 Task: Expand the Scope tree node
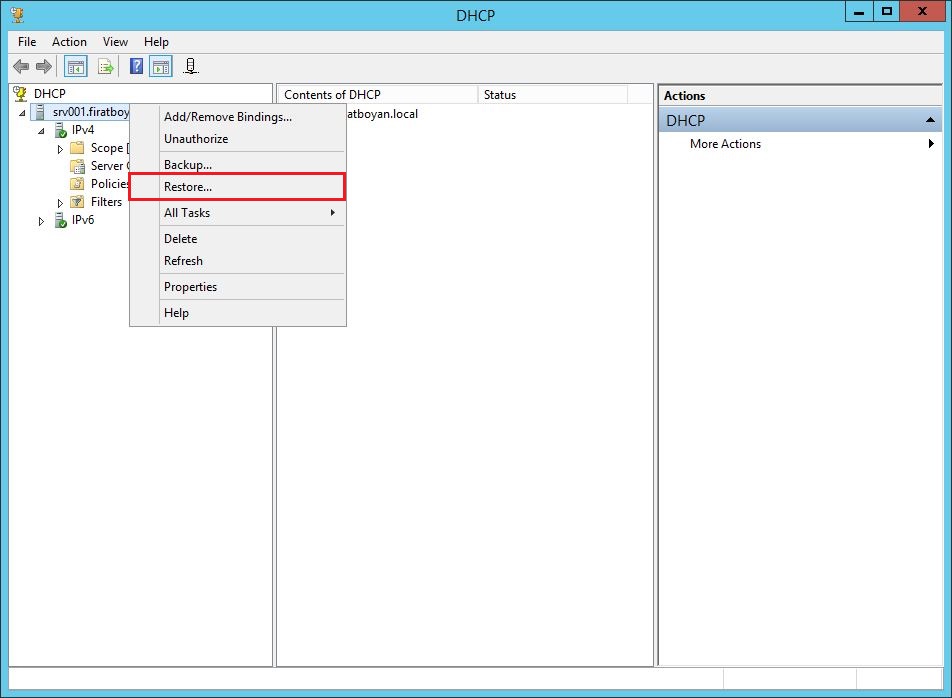[60, 149]
